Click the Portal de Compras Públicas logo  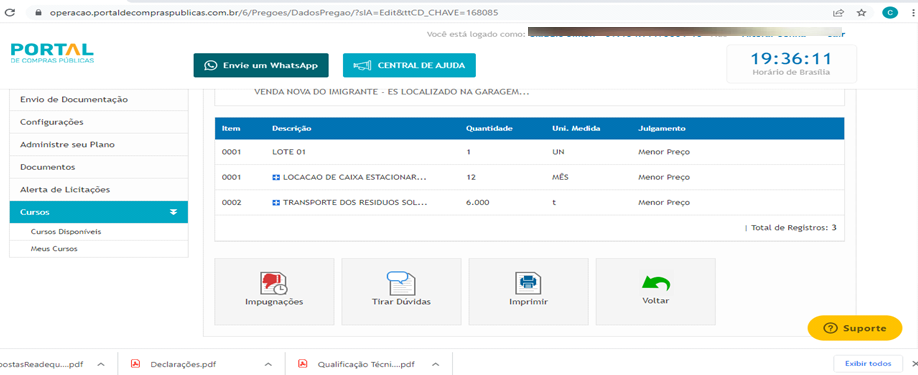pos(52,53)
